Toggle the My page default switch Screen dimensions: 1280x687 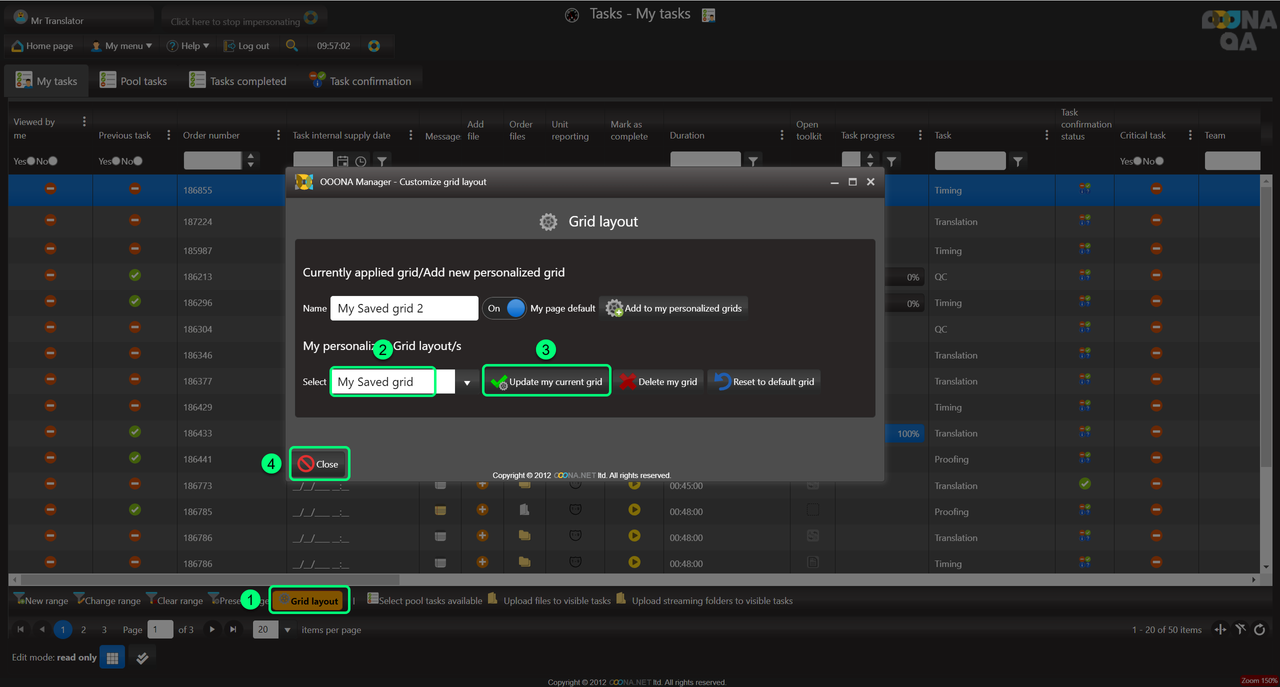click(x=506, y=308)
